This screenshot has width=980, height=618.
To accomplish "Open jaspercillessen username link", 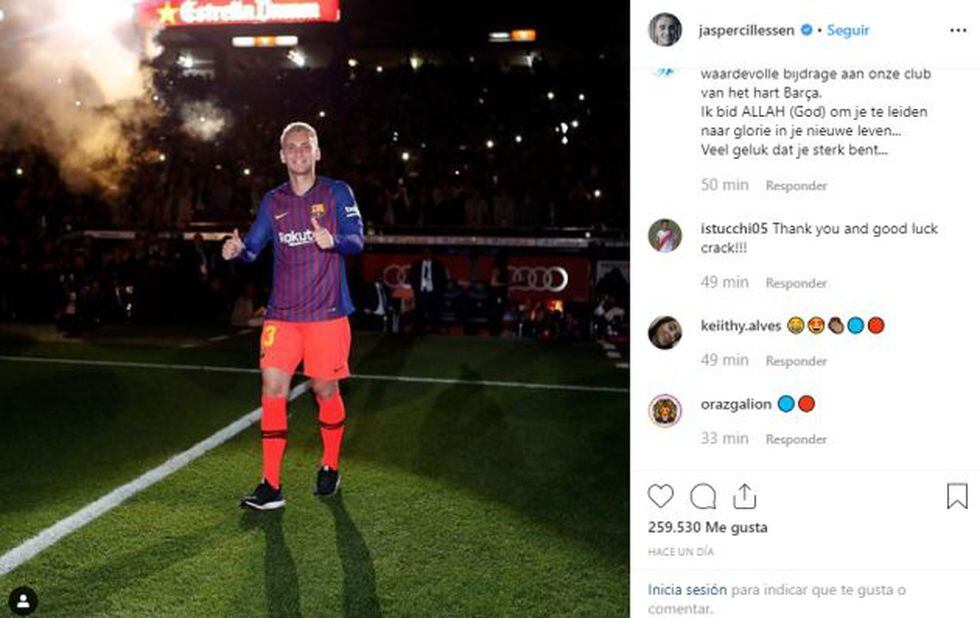I will tap(746, 30).
